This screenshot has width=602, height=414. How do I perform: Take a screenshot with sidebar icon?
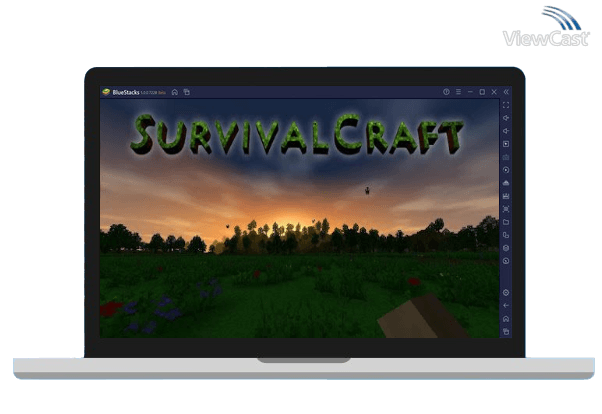click(506, 209)
